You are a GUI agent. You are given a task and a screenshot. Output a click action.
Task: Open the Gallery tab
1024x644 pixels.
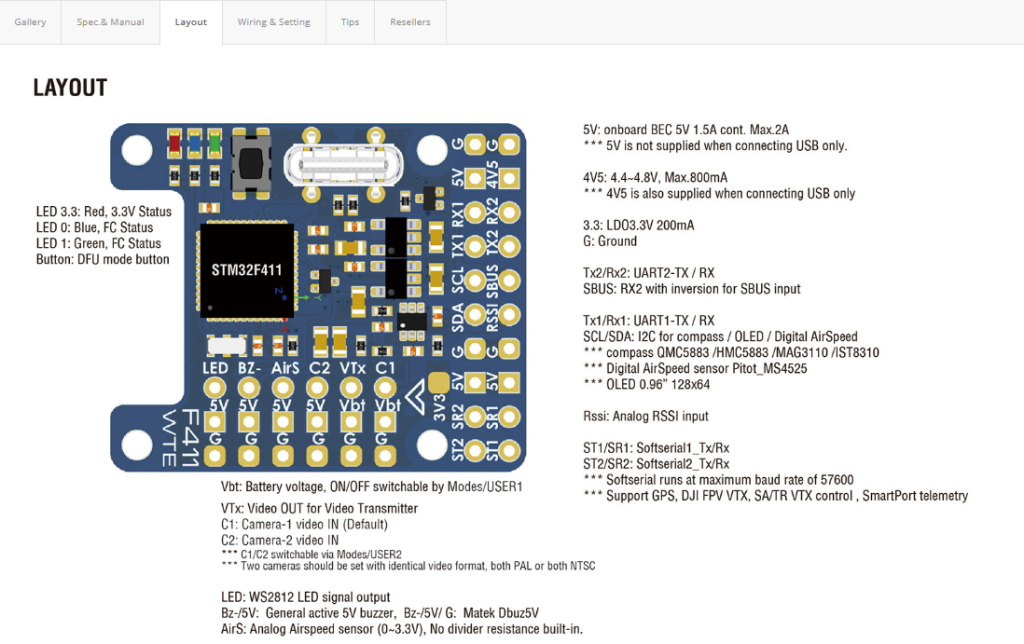pos(30,22)
